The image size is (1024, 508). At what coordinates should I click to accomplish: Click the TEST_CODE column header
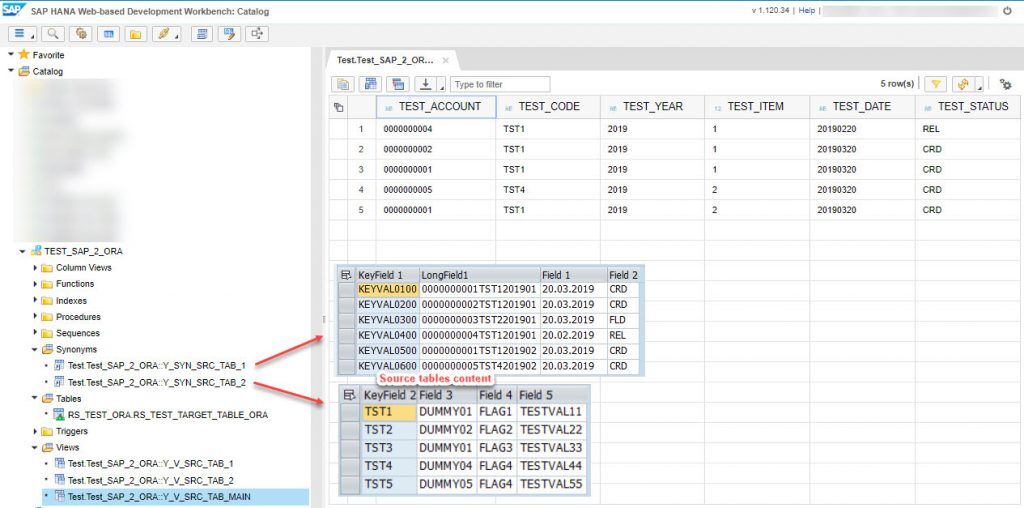(548, 106)
